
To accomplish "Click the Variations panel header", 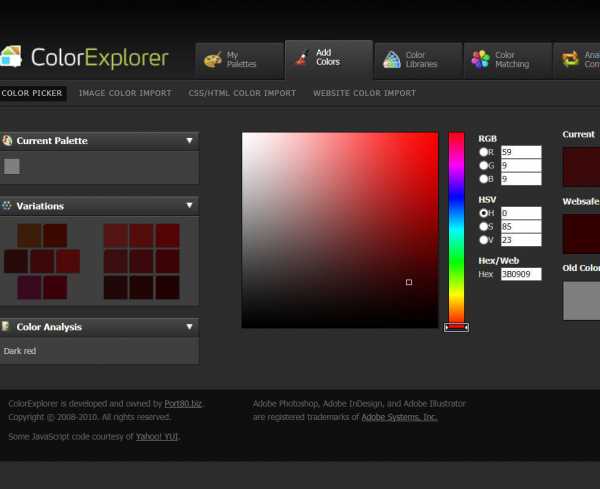I will [x=99, y=206].
